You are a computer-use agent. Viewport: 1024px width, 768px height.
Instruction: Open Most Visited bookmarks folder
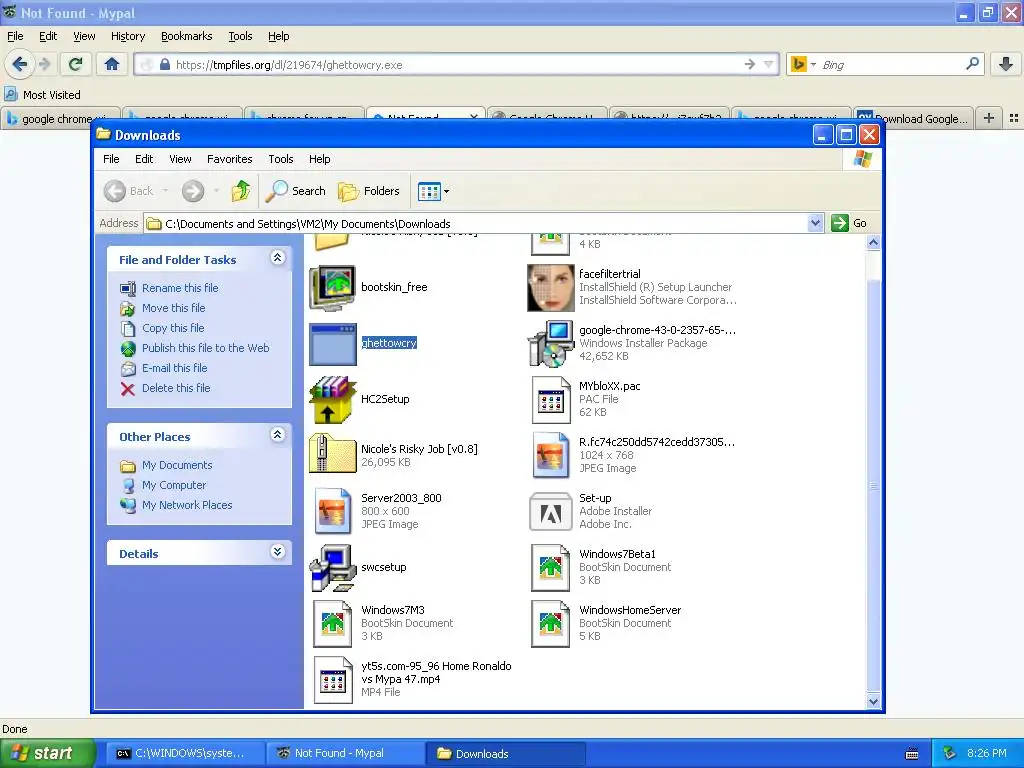point(42,95)
